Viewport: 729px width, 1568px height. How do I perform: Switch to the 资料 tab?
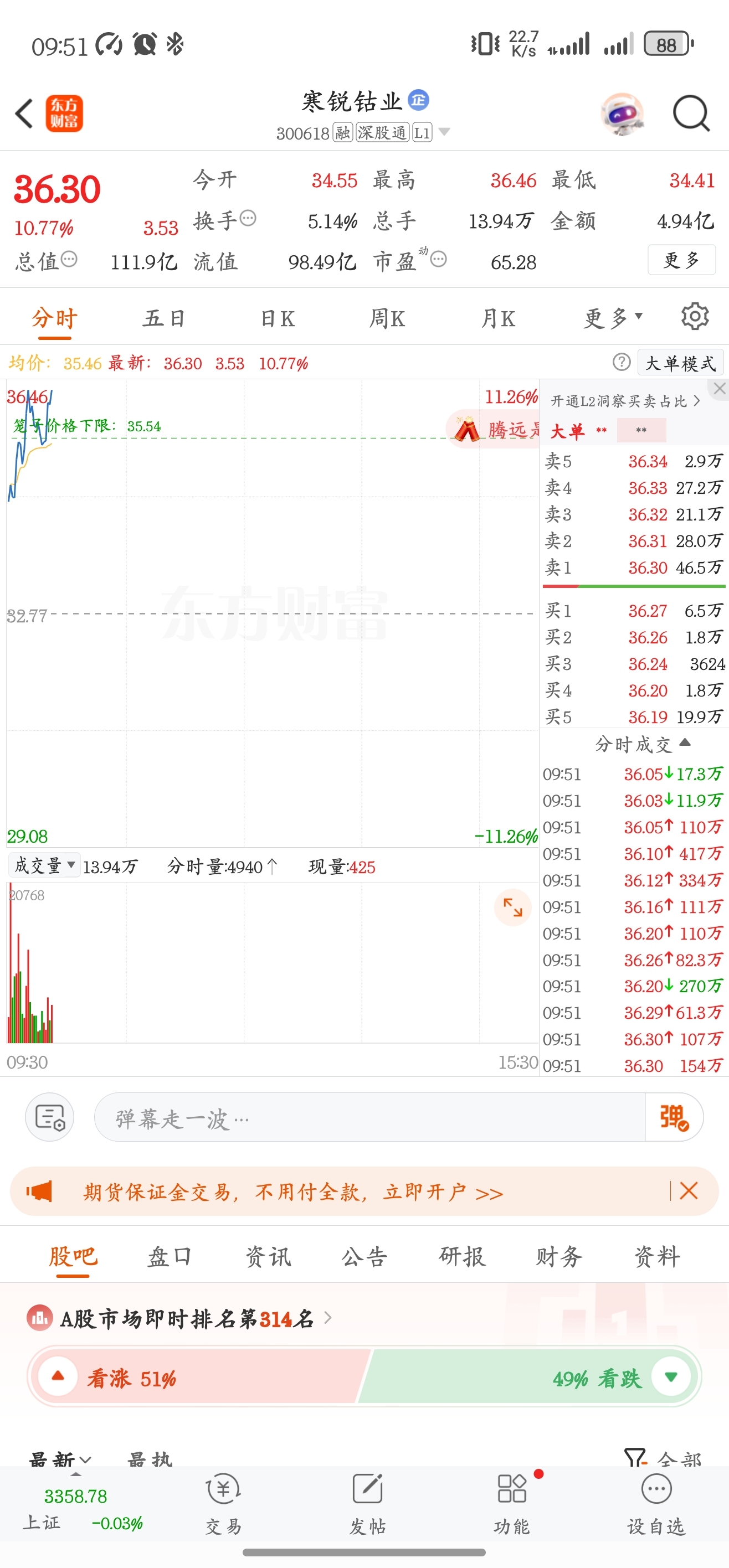[656, 1256]
